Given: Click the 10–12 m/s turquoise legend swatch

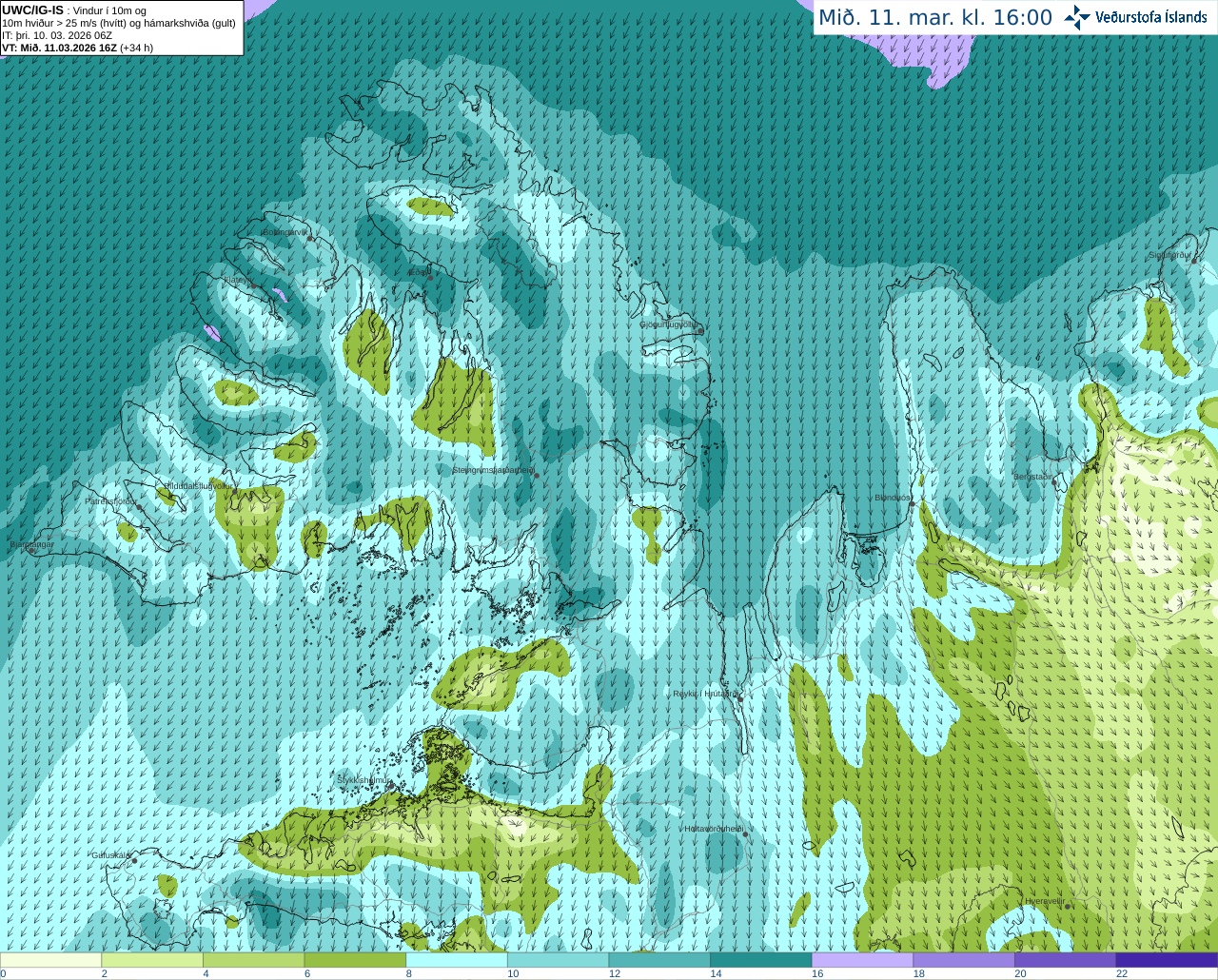Looking at the screenshot, I should (558, 960).
